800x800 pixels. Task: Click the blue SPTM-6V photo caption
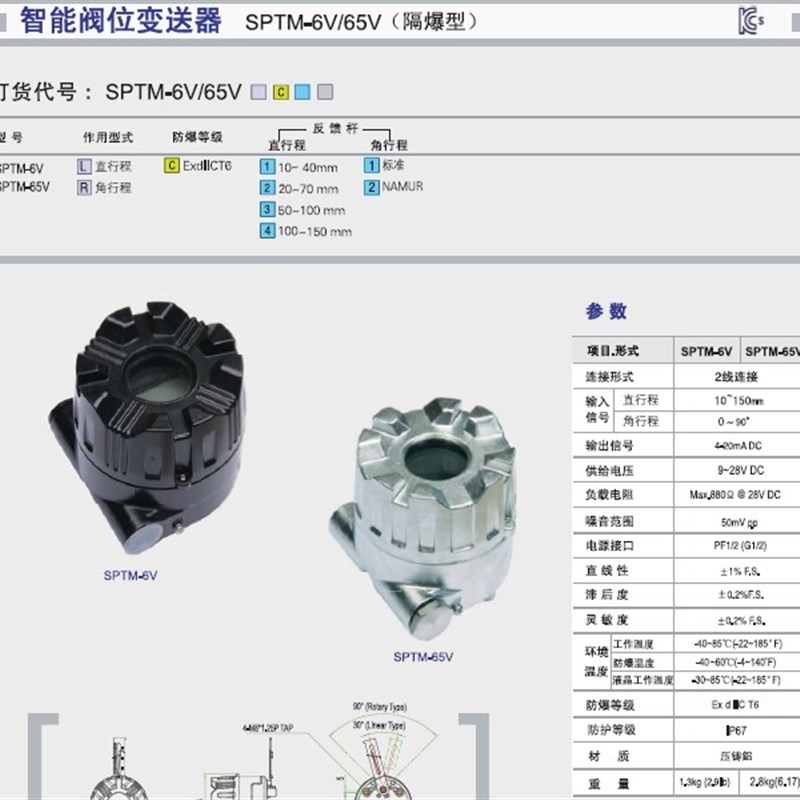(130, 576)
